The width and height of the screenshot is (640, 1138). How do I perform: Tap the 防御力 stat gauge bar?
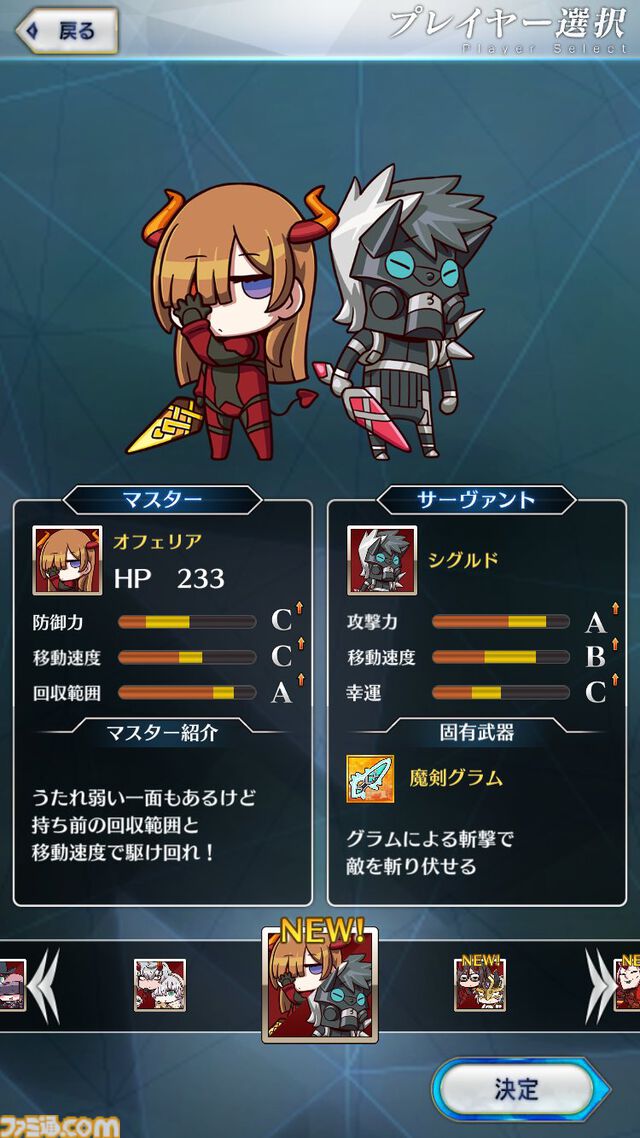click(x=187, y=622)
